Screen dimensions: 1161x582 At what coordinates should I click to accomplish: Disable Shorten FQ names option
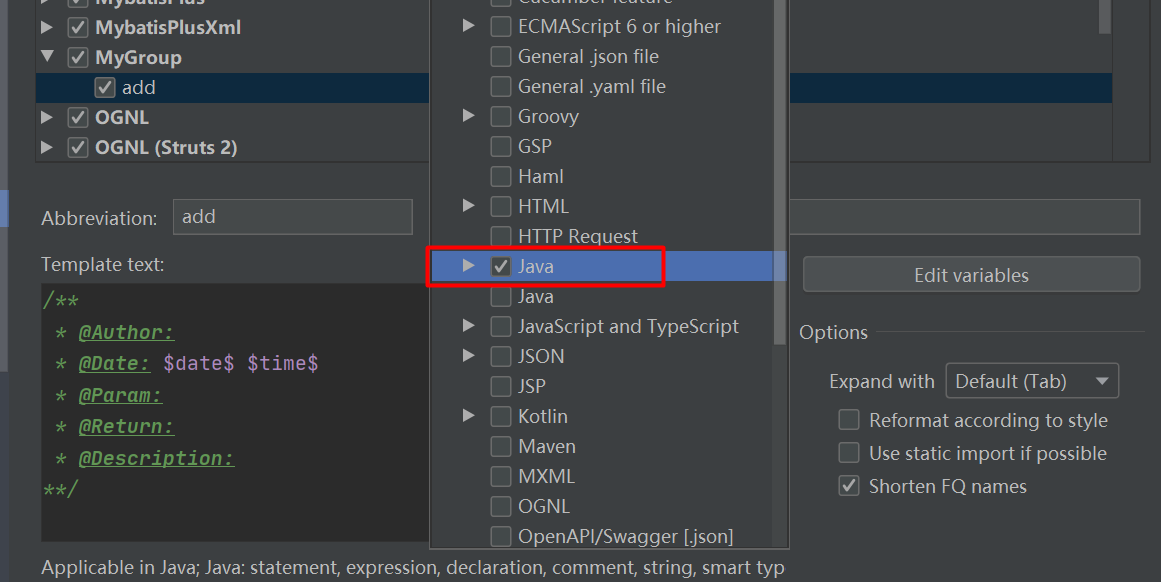(x=849, y=486)
